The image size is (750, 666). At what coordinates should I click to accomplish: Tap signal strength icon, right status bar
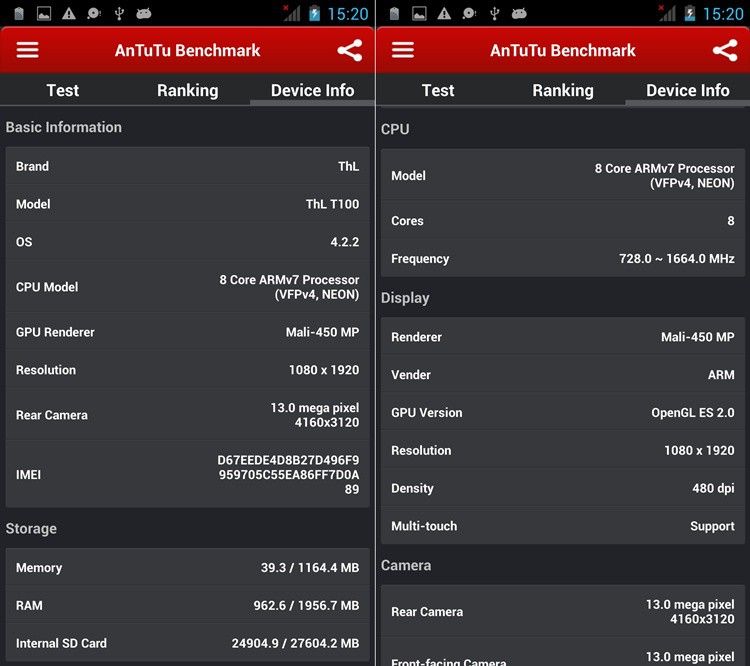tap(668, 13)
